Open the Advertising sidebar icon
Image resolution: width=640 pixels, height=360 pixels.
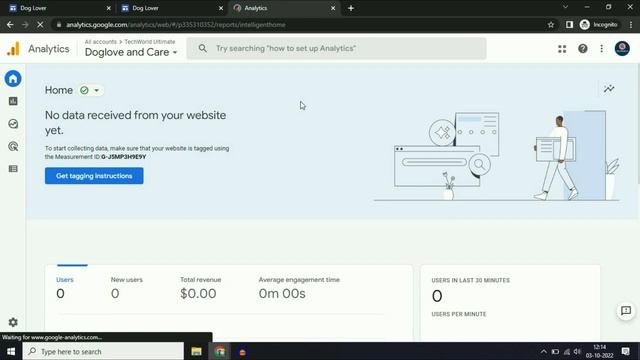[x=13, y=146]
